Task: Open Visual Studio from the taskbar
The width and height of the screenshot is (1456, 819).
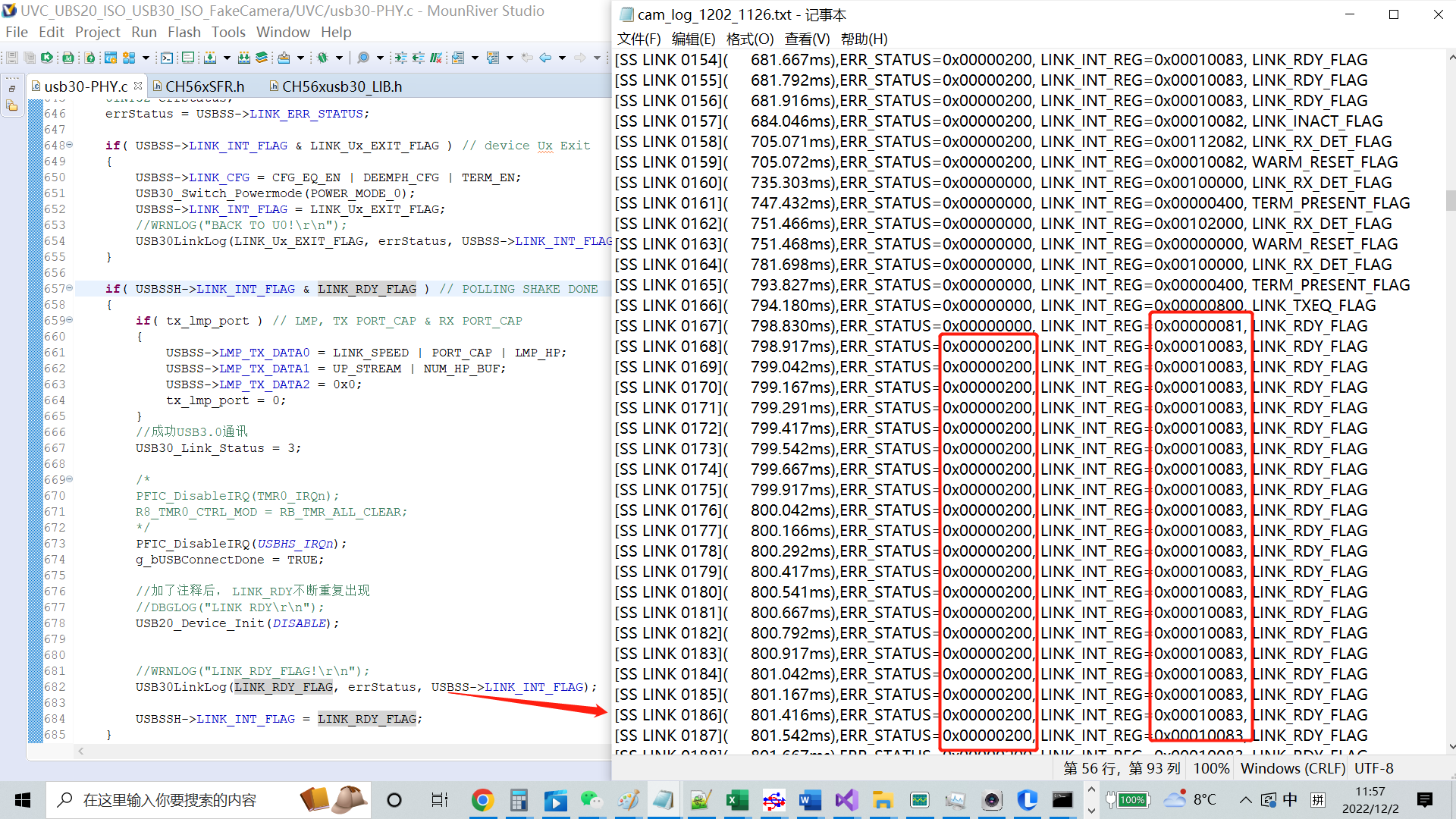Action: tap(846, 800)
